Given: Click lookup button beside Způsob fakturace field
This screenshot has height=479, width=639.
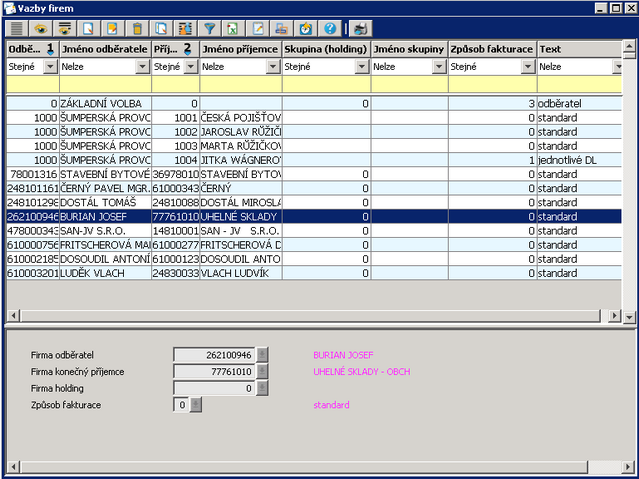Looking at the screenshot, I should (x=196, y=405).
